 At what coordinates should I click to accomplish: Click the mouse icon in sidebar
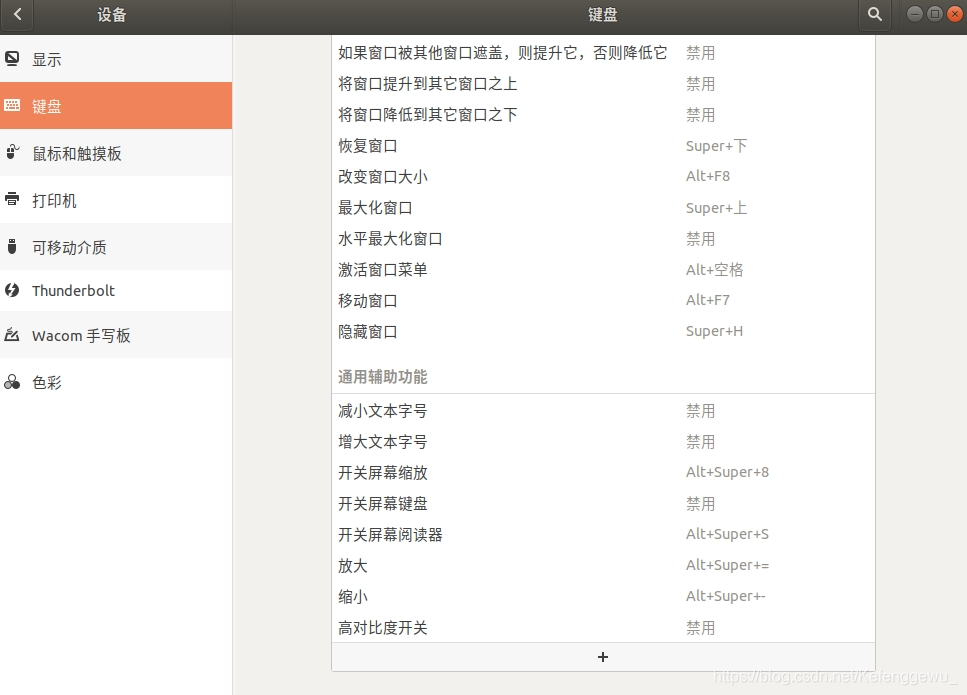point(12,152)
